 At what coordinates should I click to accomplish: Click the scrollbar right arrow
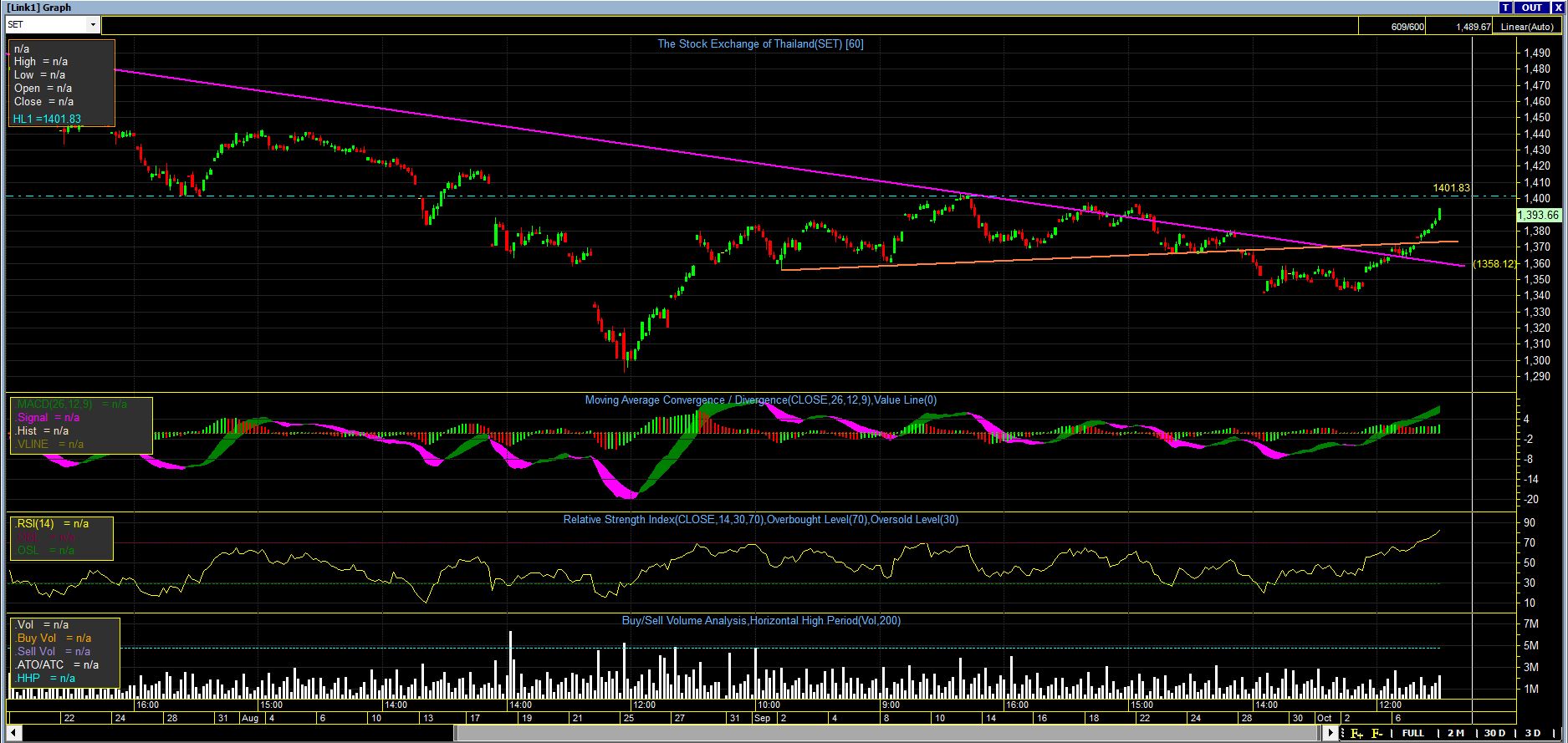[x=1331, y=734]
